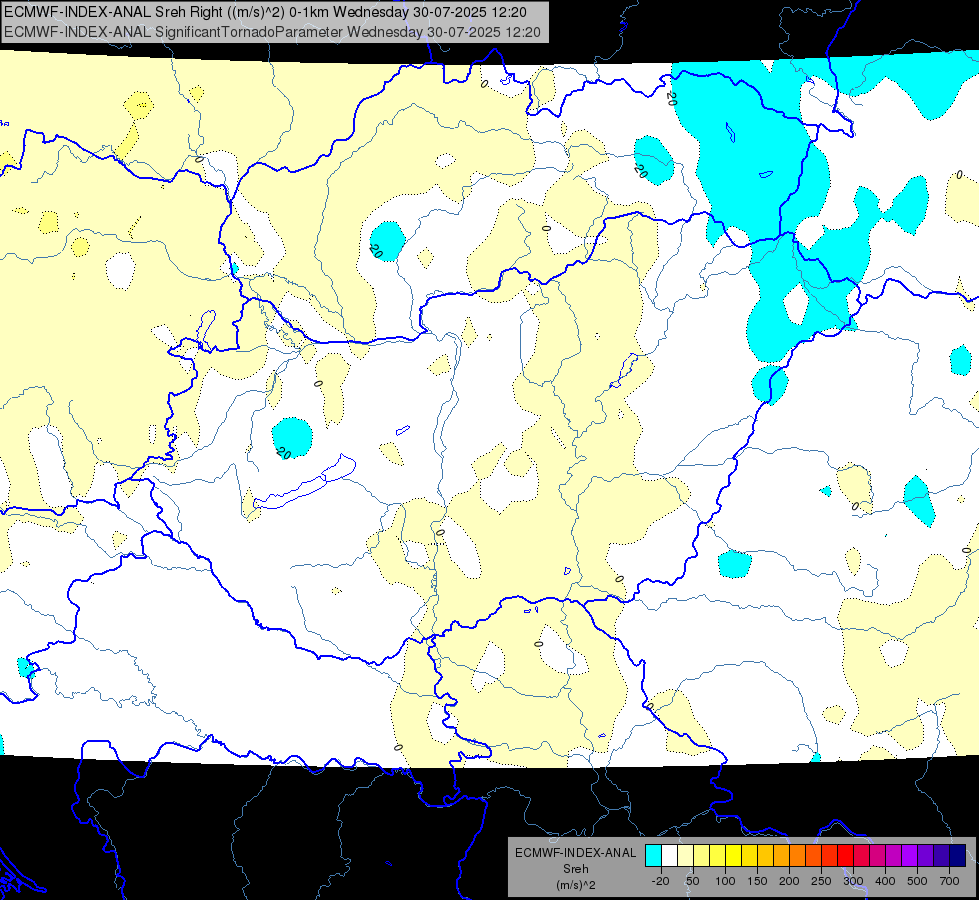Image resolution: width=979 pixels, height=900 pixels.
Task: Click the '700' legend tick value
Action: click(949, 881)
